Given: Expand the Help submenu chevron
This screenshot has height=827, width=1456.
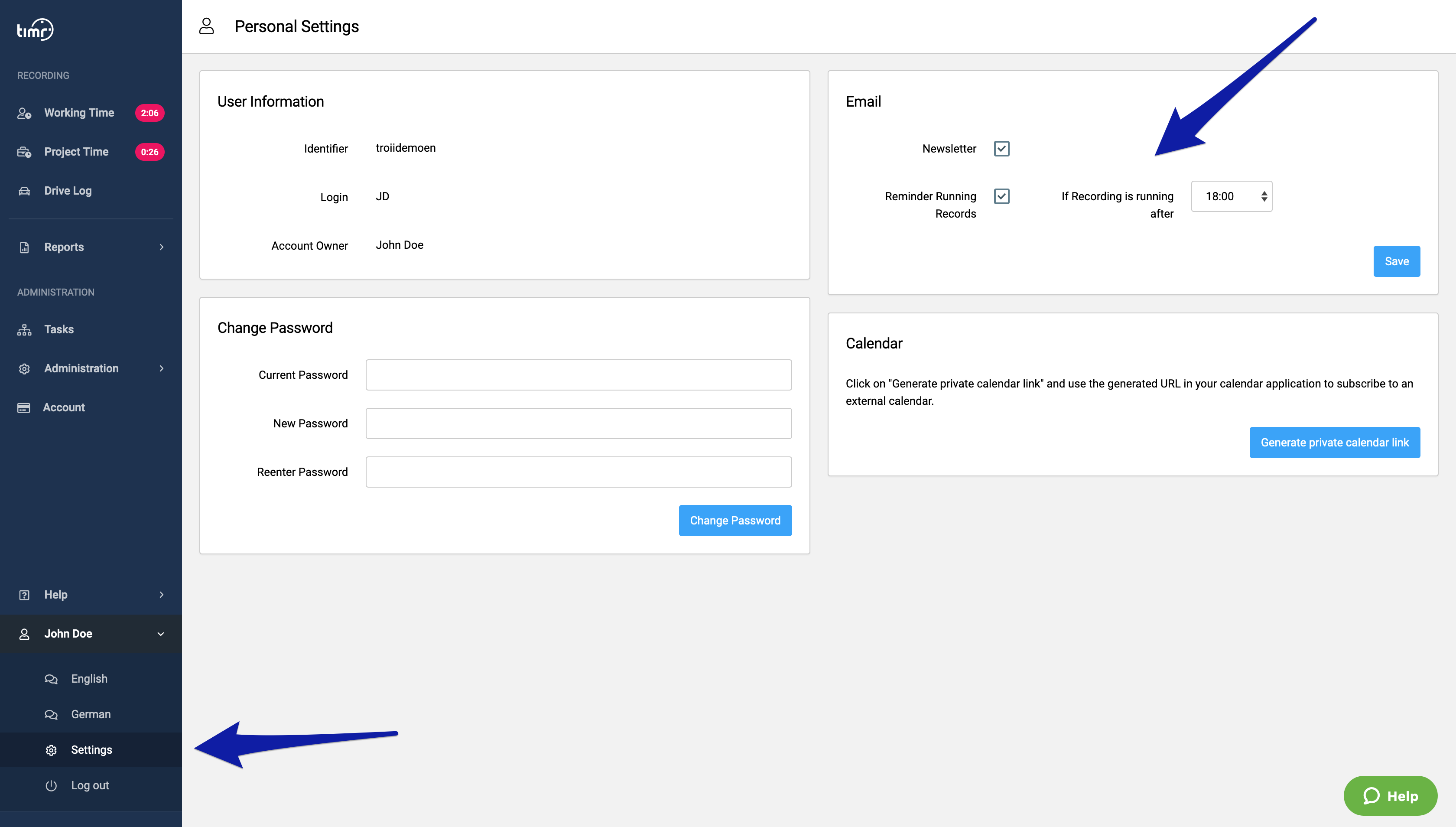Looking at the screenshot, I should 161,595.
